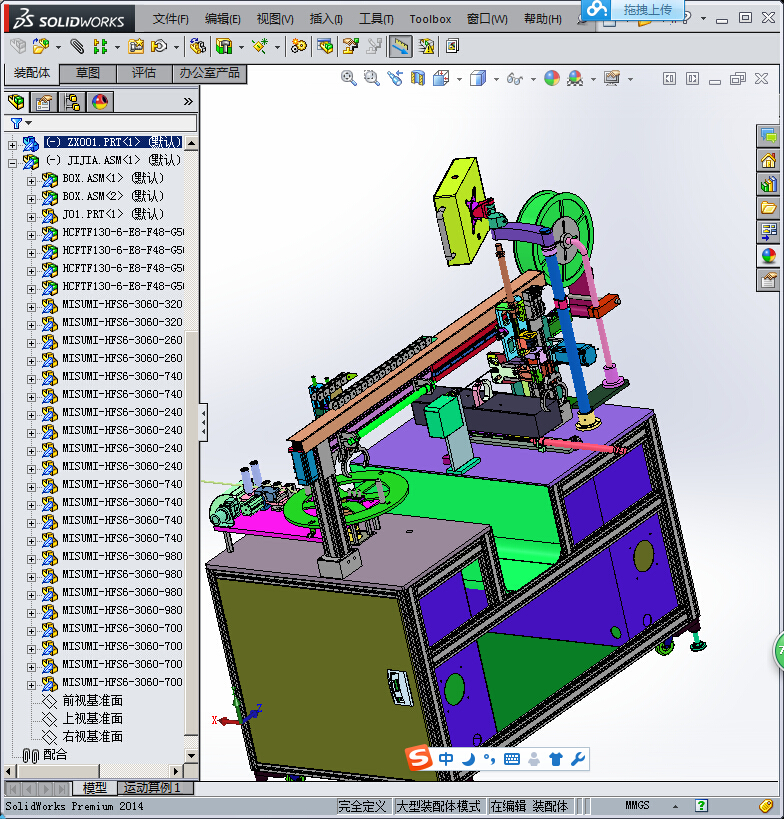Expand FeatureManager tabs double chevron
The height and width of the screenshot is (819, 784).
[x=189, y=101]
